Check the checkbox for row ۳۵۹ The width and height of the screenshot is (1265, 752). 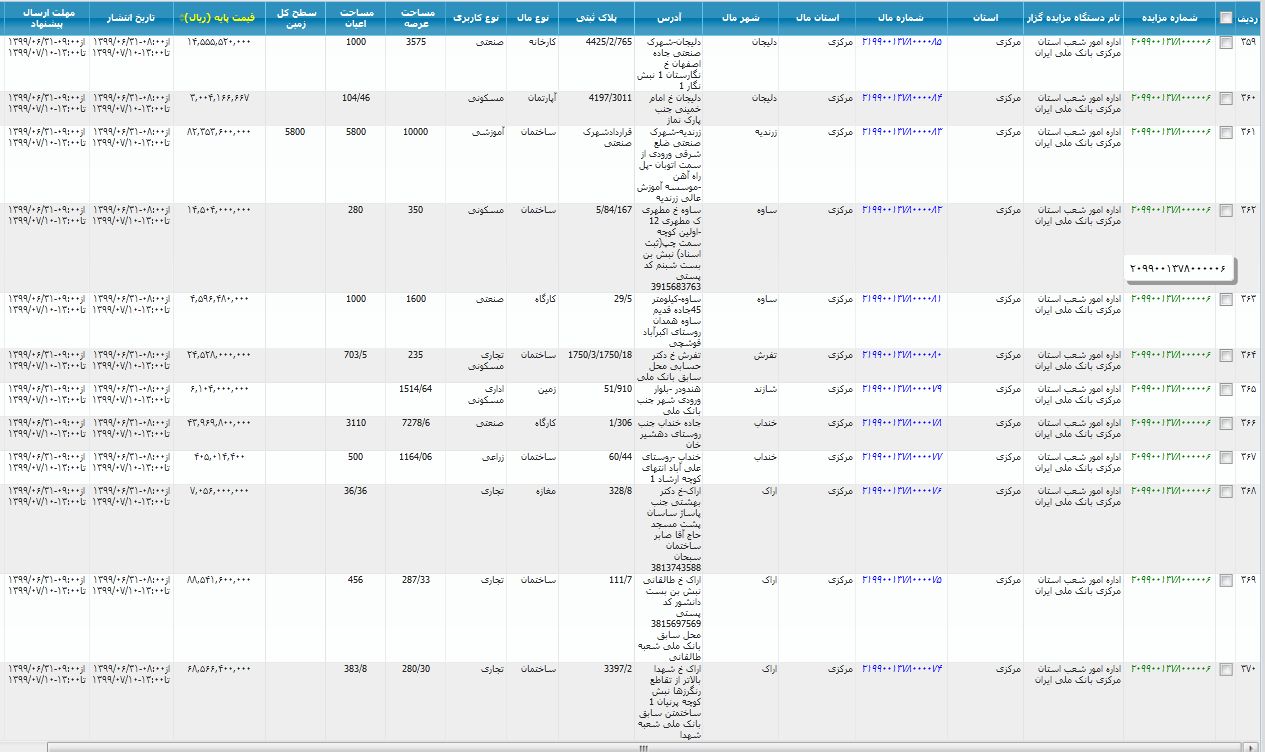tap(1226, 44)
